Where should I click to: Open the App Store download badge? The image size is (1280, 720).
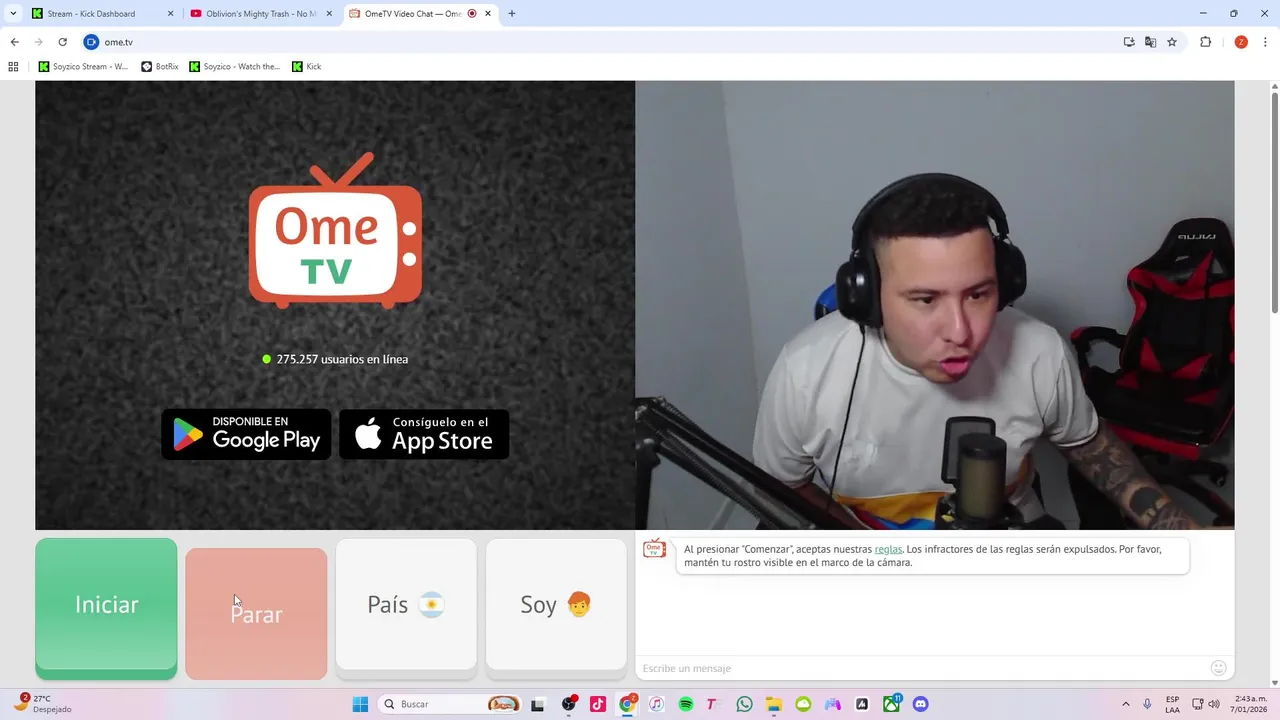click(x=424, y=434)
